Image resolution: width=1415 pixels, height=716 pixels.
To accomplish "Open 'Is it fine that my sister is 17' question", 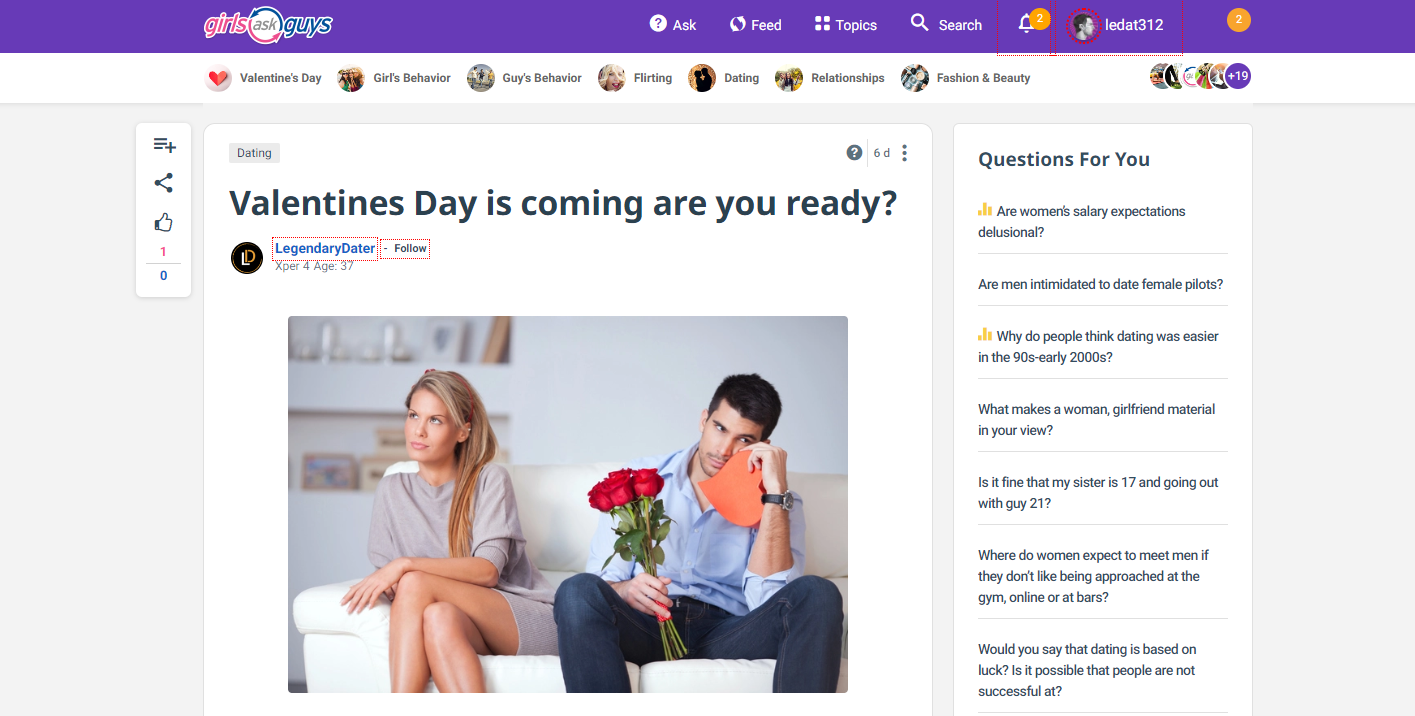I will point(1099,492).
